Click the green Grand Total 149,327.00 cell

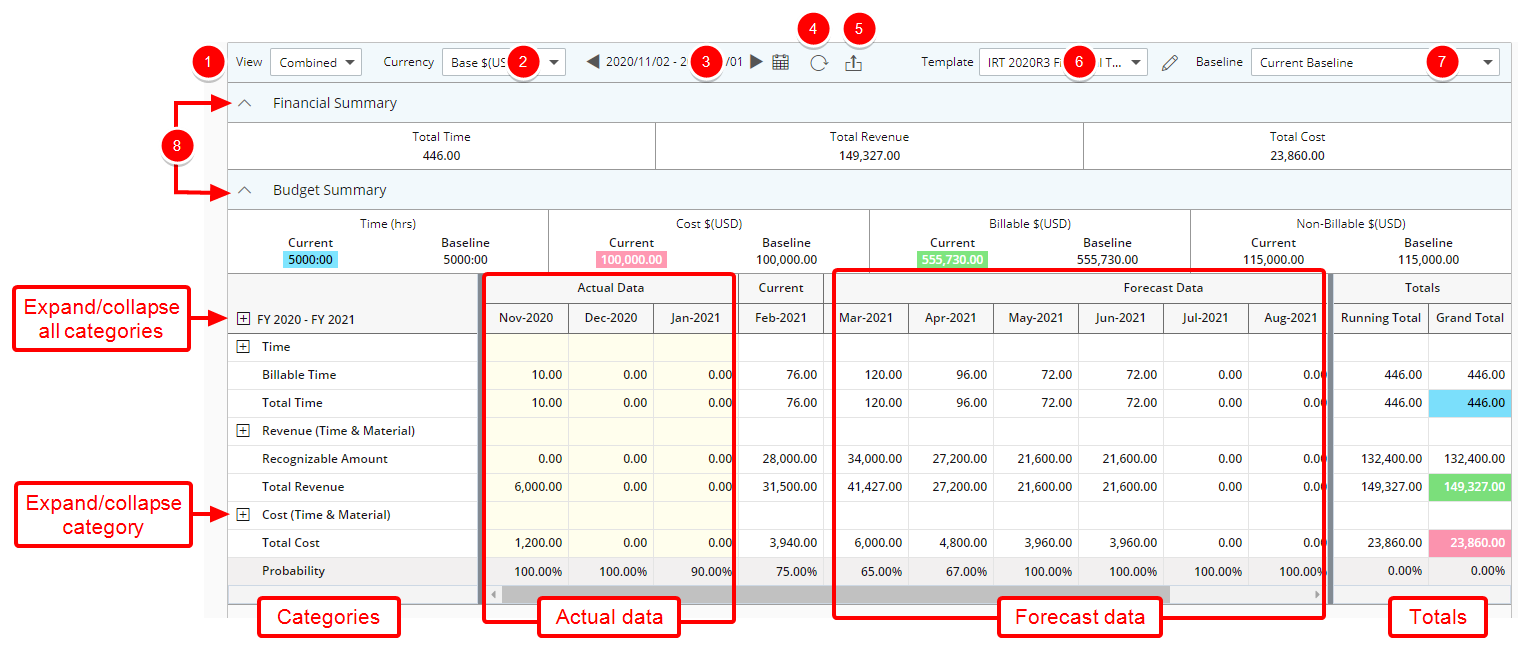tap(1469, 487)
